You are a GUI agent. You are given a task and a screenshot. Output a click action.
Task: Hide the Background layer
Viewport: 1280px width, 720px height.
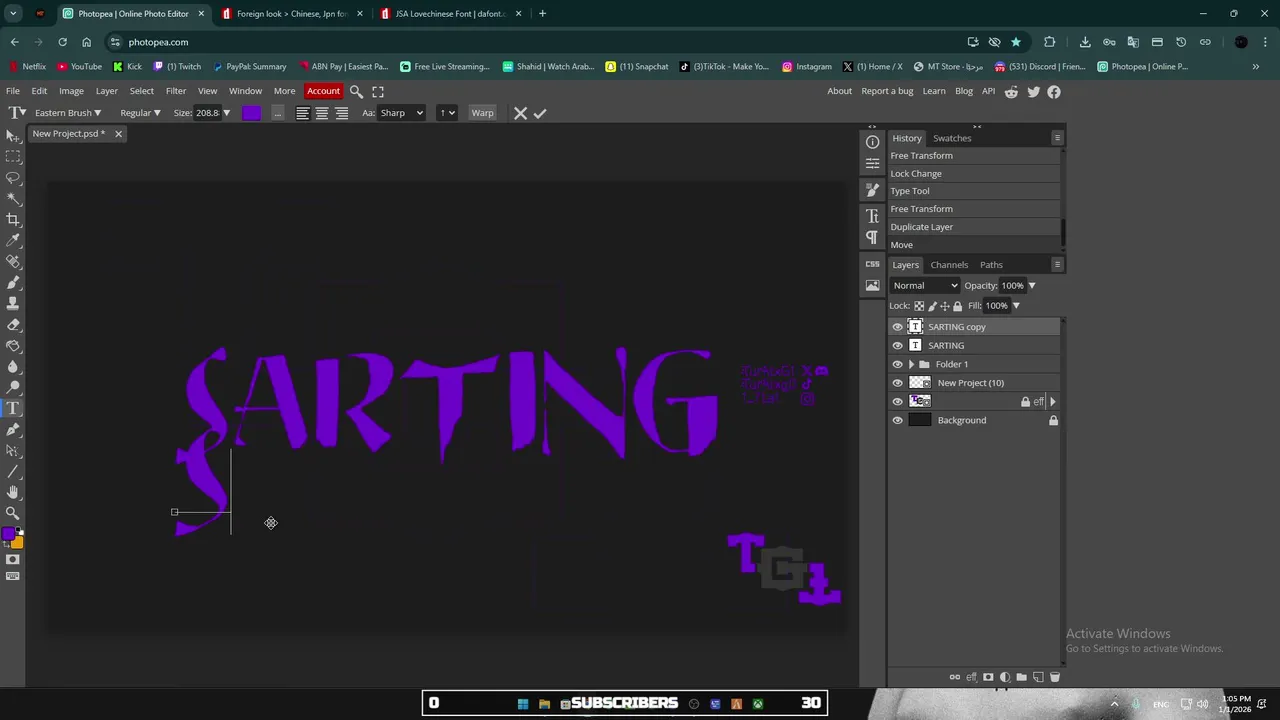point(897,420)
